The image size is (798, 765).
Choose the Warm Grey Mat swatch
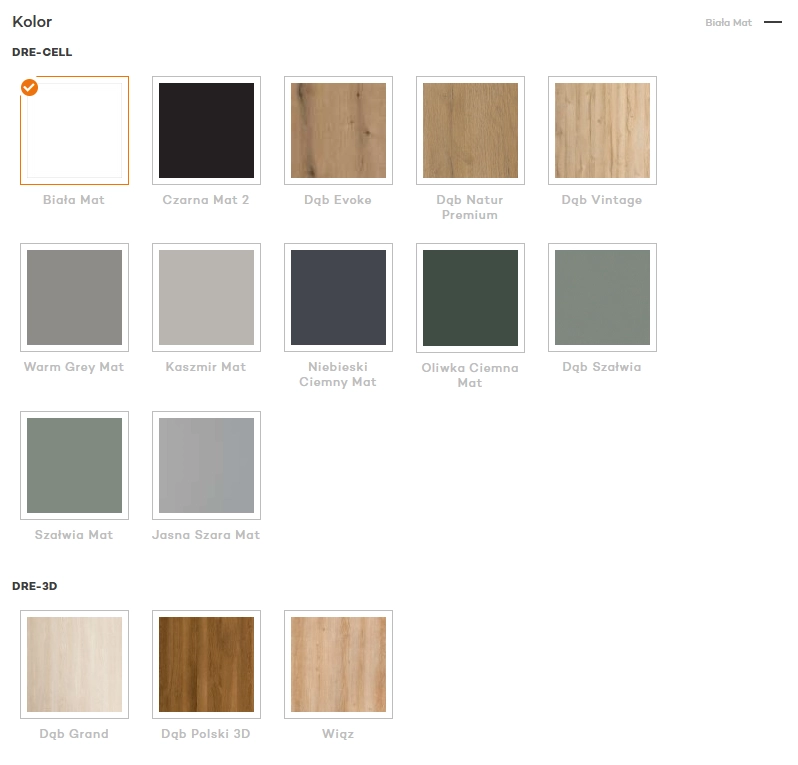click(74, 297)
